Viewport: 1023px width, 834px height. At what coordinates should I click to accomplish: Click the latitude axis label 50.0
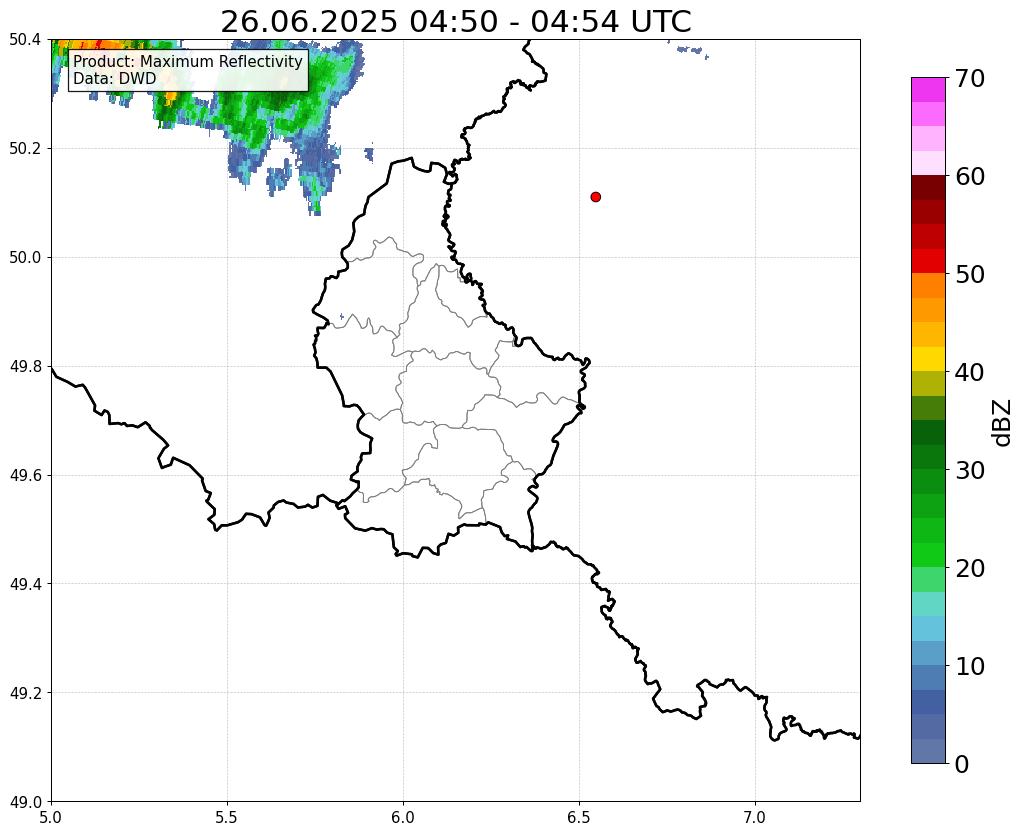click(x=25, y=258)
